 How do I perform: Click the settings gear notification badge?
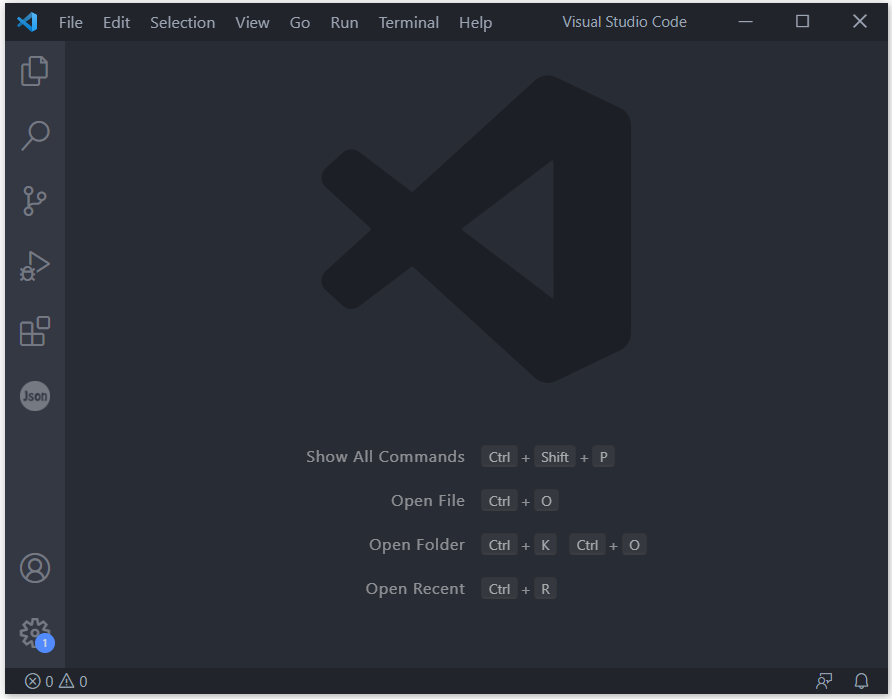pyautogui.click(x=45, y=643)
